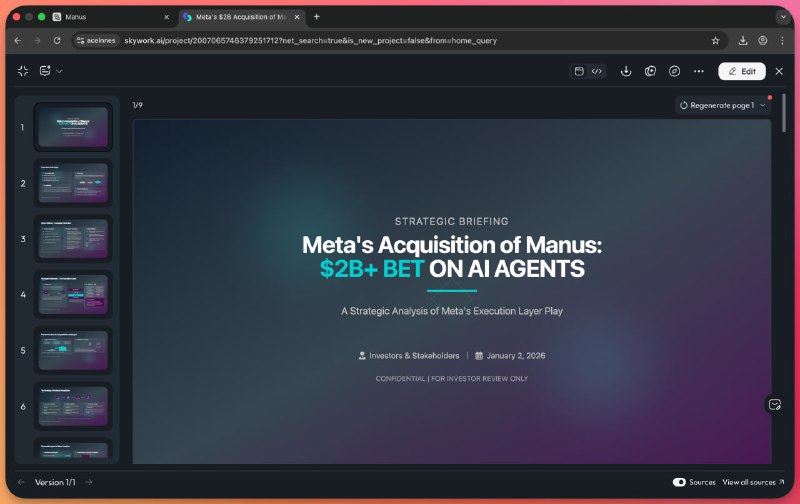Click the 1/9 page counter
800x504 pixels.
pos(138,105)
